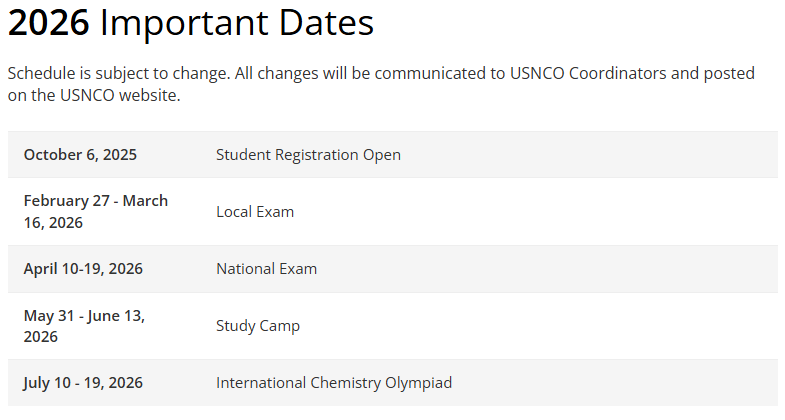Click the Important Dates words in heading
The height and width of the screenshot is (420, 785).
237,24
